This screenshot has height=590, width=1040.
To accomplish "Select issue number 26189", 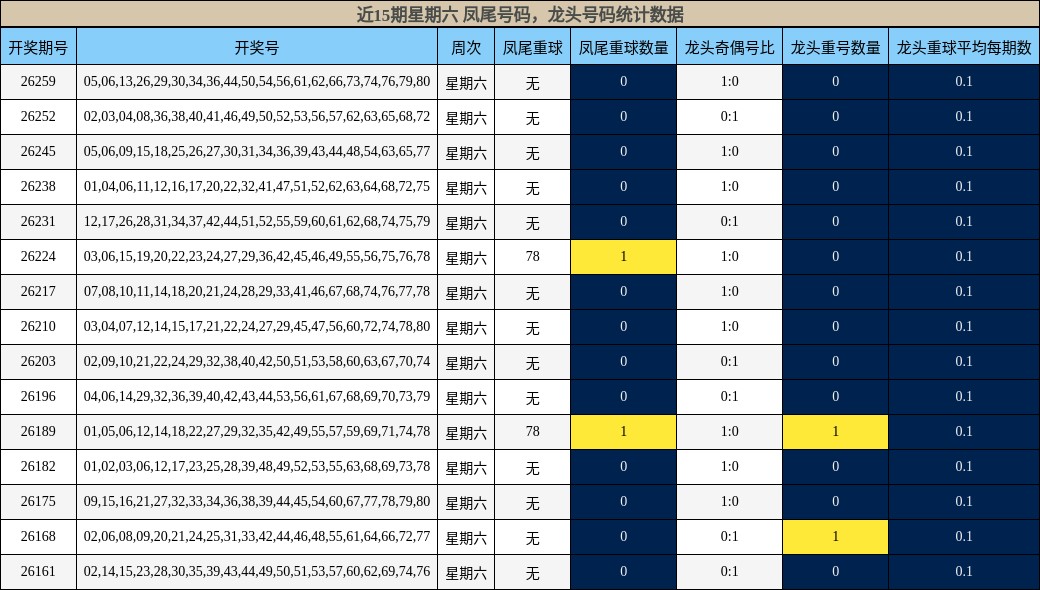I will [x=38, y=432].
